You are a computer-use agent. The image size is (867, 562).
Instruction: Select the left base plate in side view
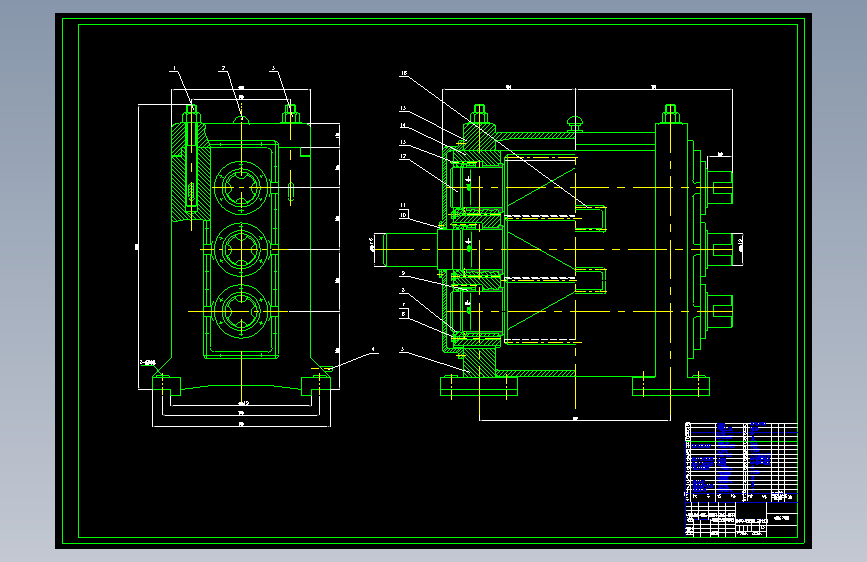pos(479,386)
